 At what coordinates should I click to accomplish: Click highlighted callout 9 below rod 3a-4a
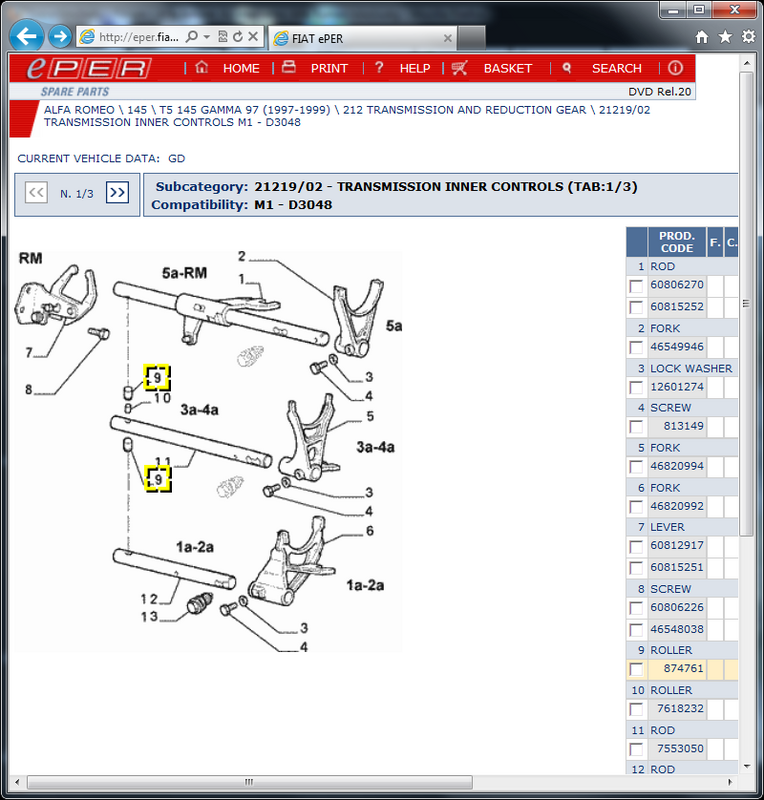pyautogui.click(x=158, y=479)
